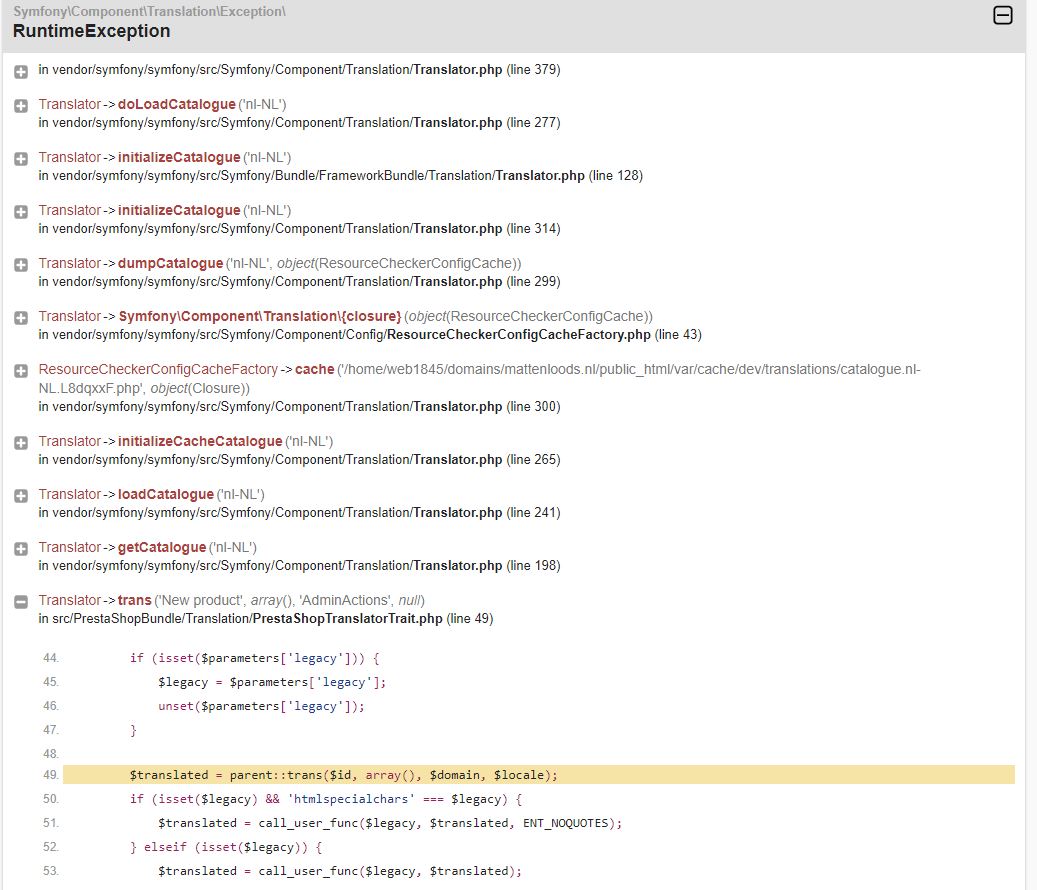Click the cache method name
1037x890 pixels.
point(314,369)
